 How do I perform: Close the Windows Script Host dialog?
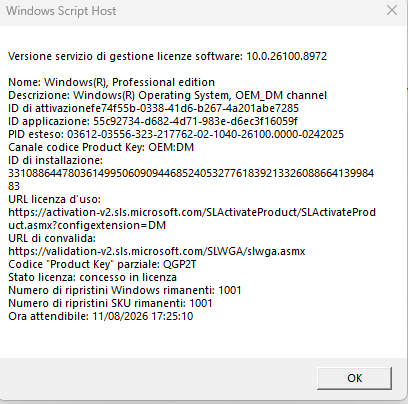(x=392, y=11)
